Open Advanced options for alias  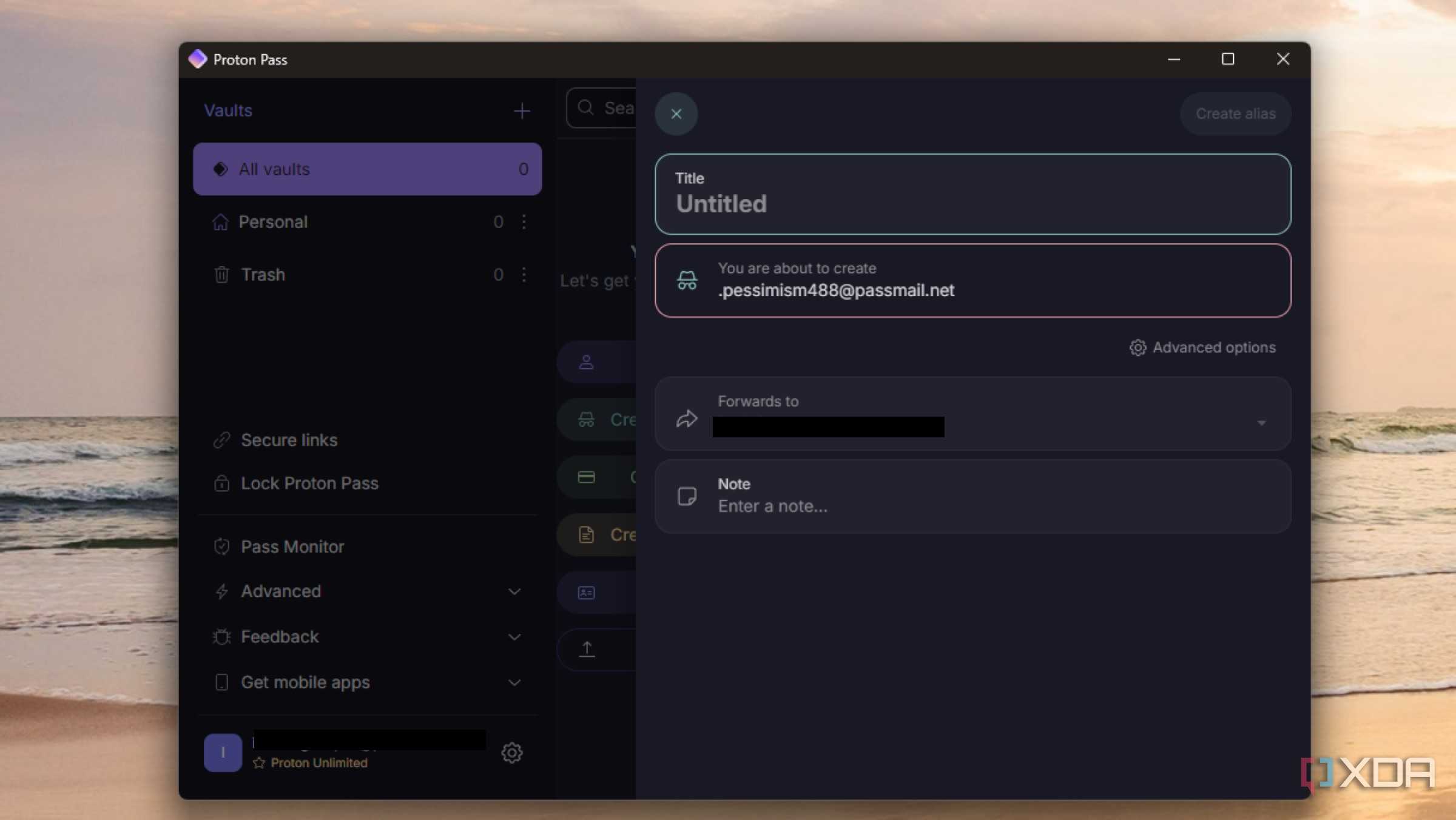click(1202, 348)
